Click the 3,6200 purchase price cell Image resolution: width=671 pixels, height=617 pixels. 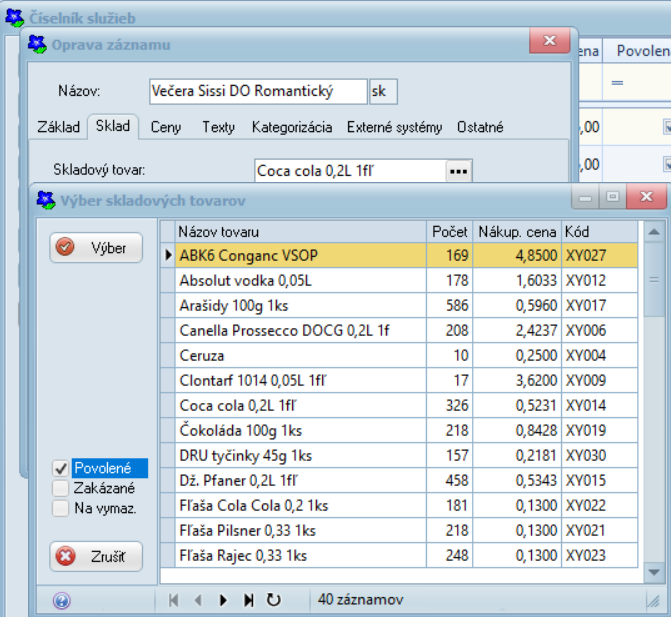click(x=517, y=380)
